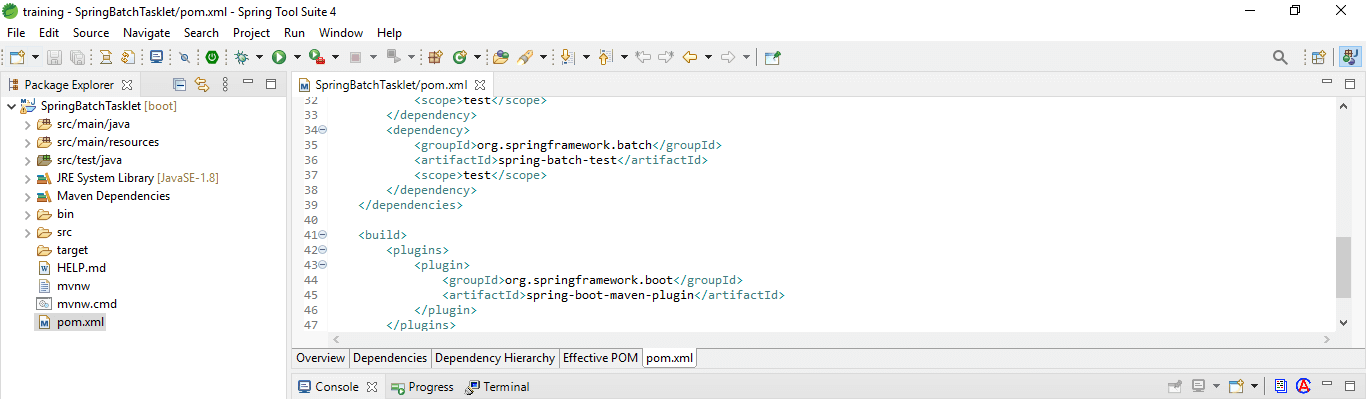Close the pom.xml editor tab
This screenshot has width=1366, height=399.
click(479, 86)
